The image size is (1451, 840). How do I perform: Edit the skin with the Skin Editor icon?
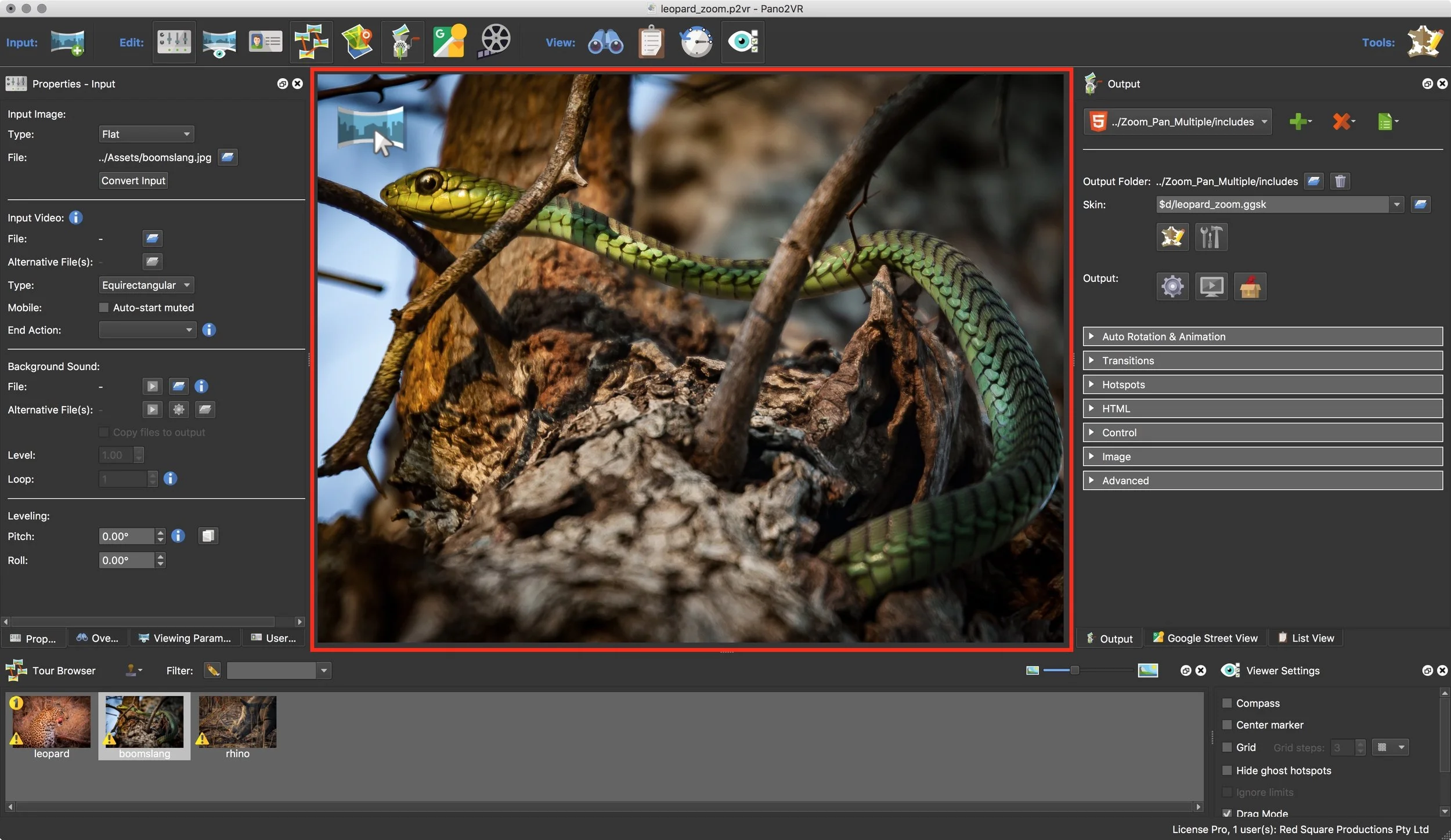pyautogui.click(x=1172, y=237)
